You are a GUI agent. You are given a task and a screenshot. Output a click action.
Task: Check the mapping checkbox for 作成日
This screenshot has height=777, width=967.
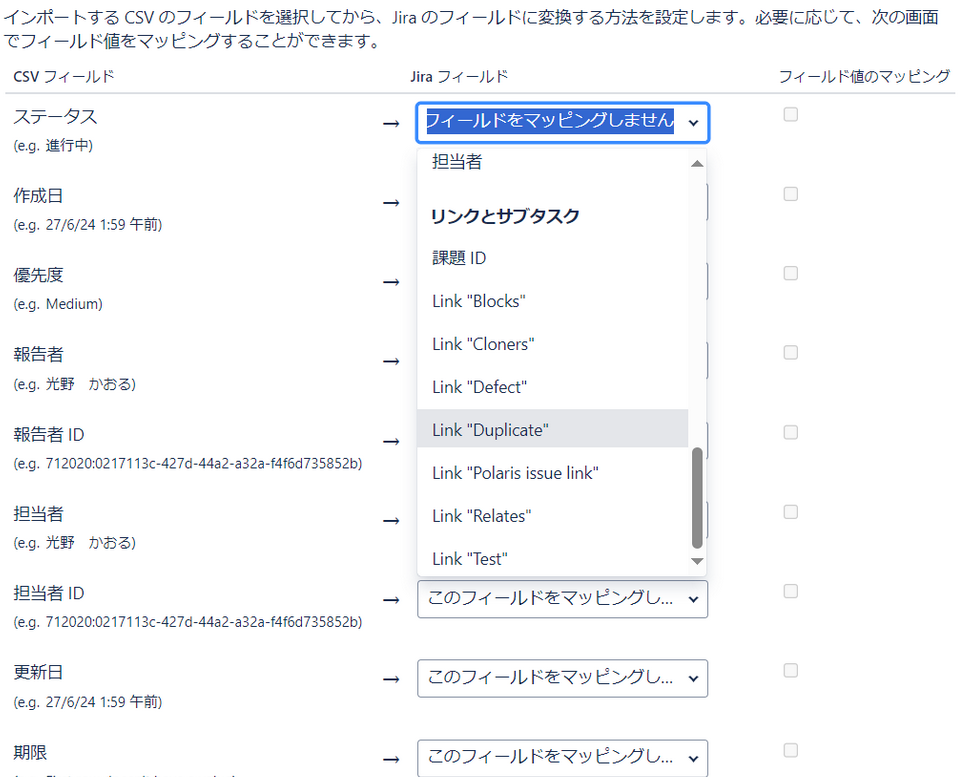coord(790,193)
